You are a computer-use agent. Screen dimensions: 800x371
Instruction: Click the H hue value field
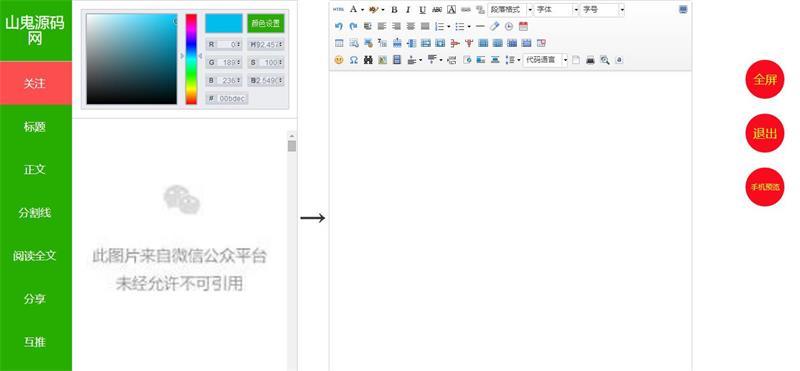coord(266,45)
